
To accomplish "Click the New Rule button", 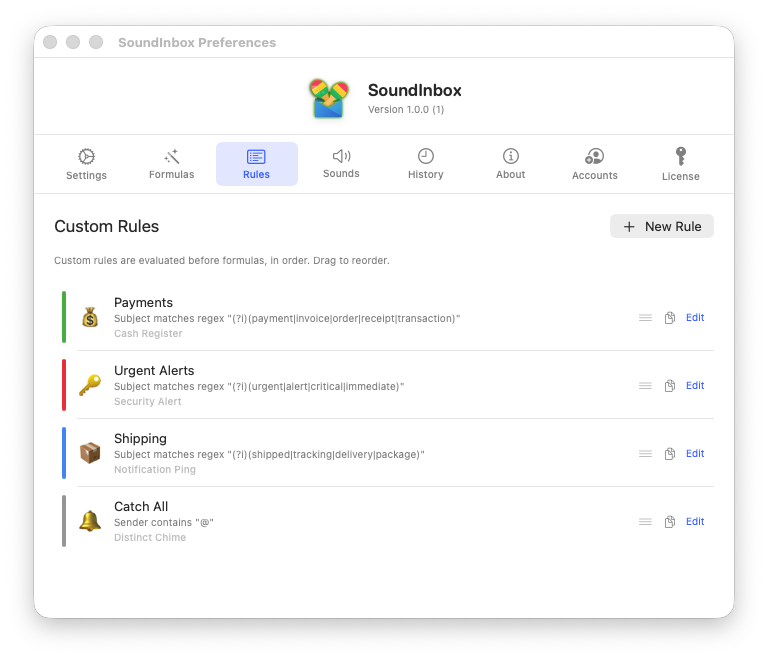I will pos(662,226).
